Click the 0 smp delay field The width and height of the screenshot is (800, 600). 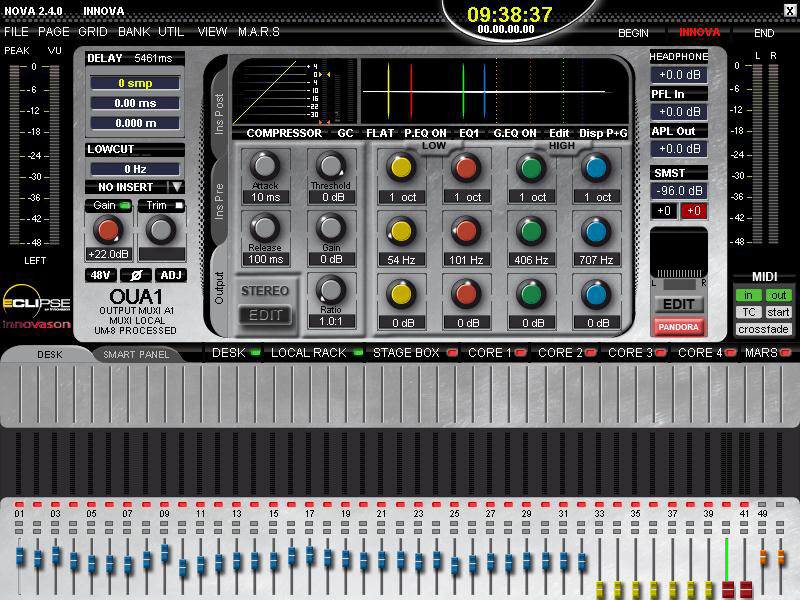tap(135, 83)
